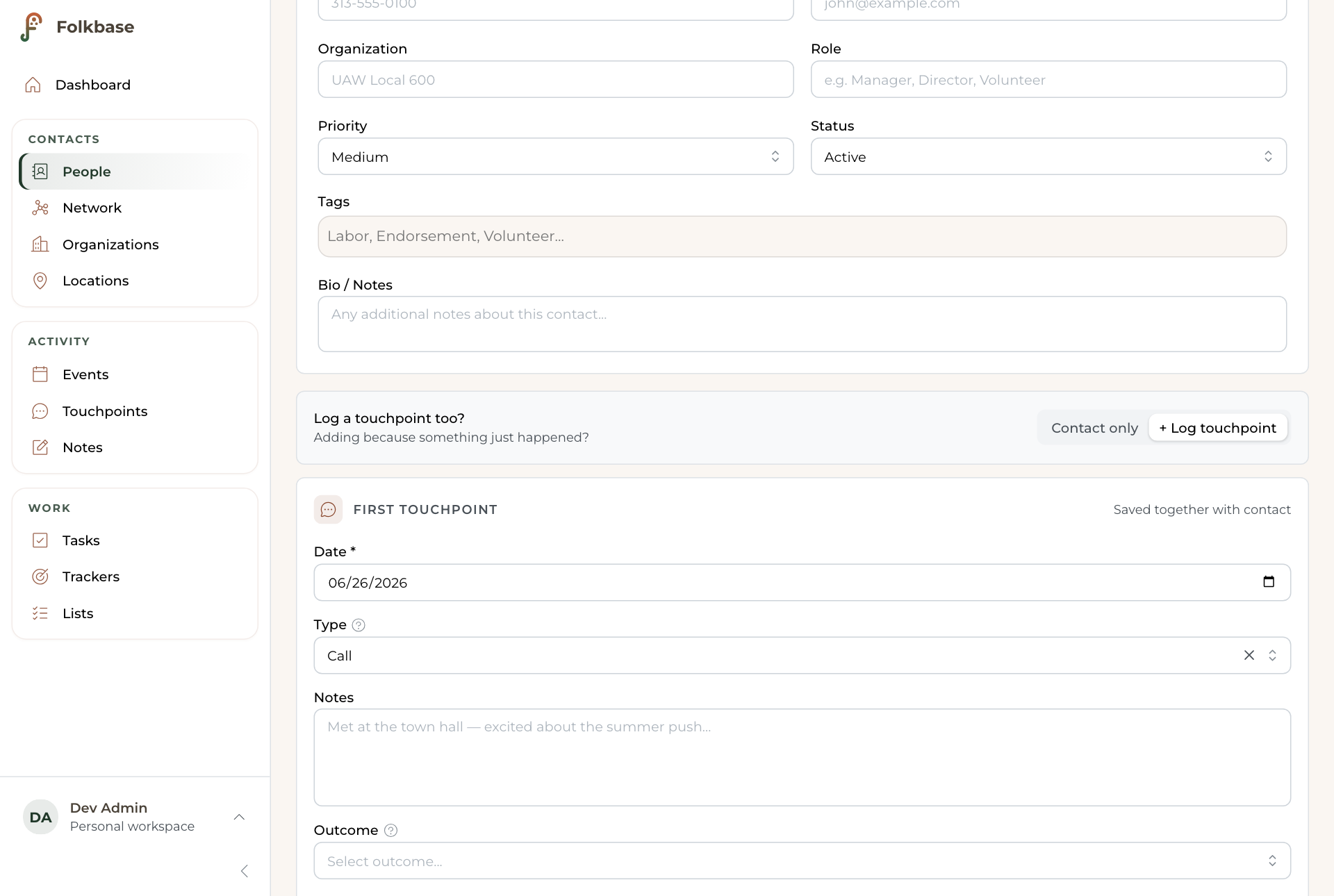Click into the Role input field
The height and width of the screenshot is (896, 1334).
(1048, 79)
